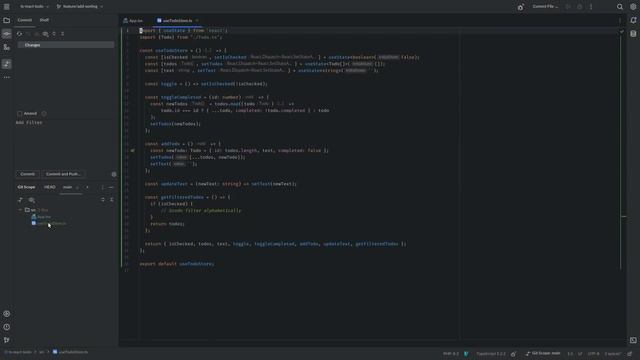The height and width of the screenshot is (360, 640).
Task: Click the Commit and Push button
Action: click(x=63, y=174)
